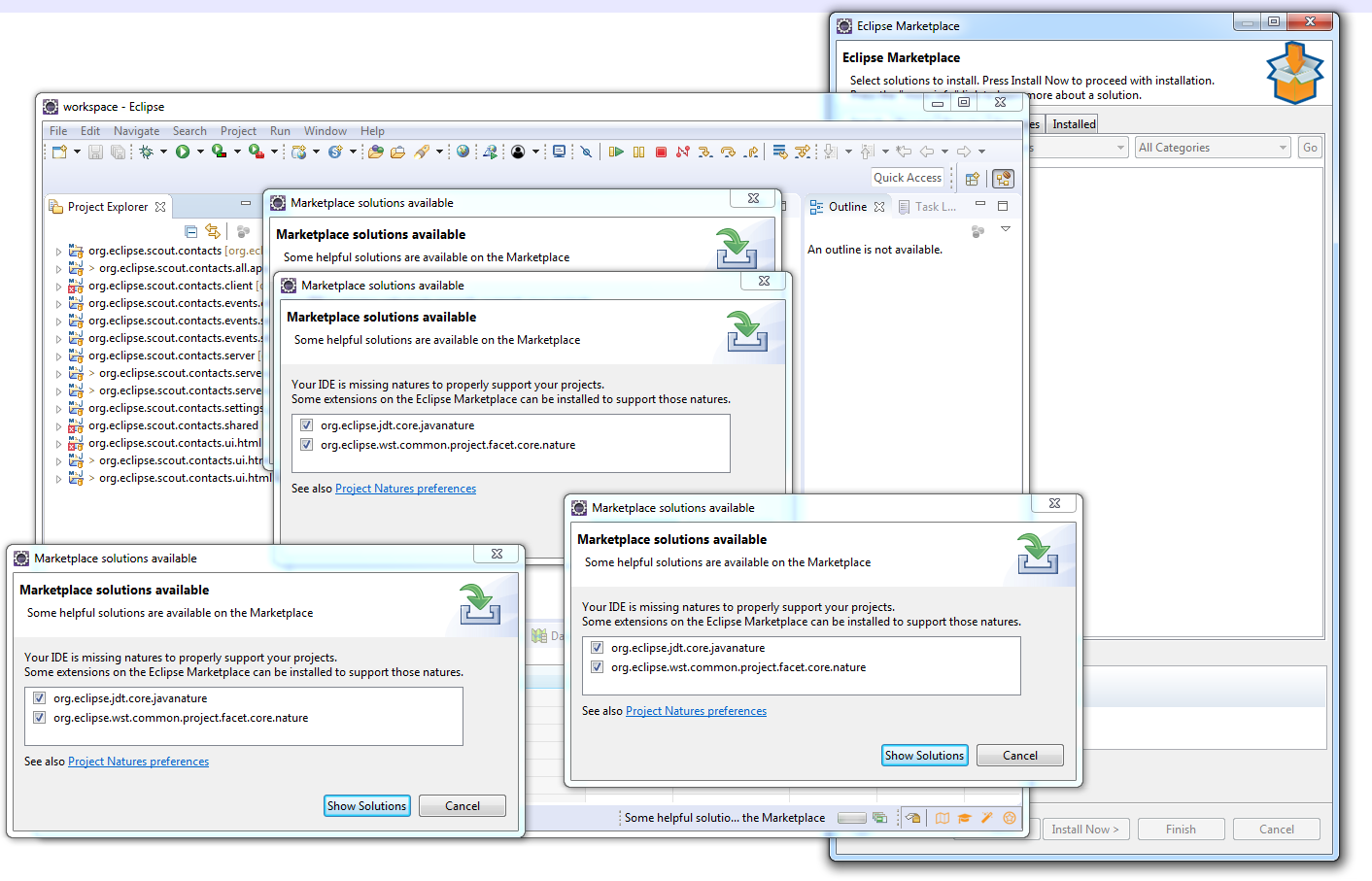Uncheck org.eclipse.jdt.core.javanature in middle dialog

307,425
